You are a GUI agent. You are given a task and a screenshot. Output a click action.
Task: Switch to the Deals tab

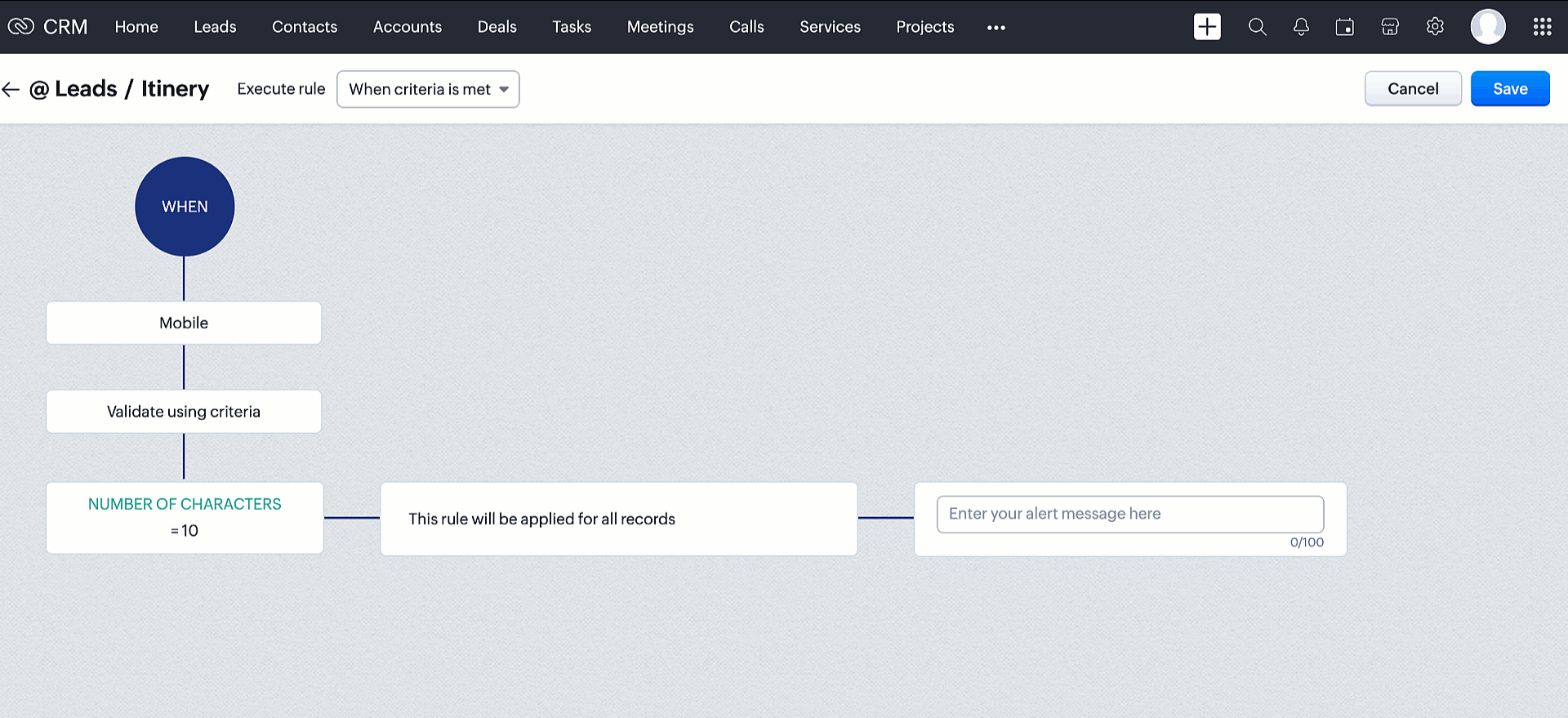[x=497, y=27]
